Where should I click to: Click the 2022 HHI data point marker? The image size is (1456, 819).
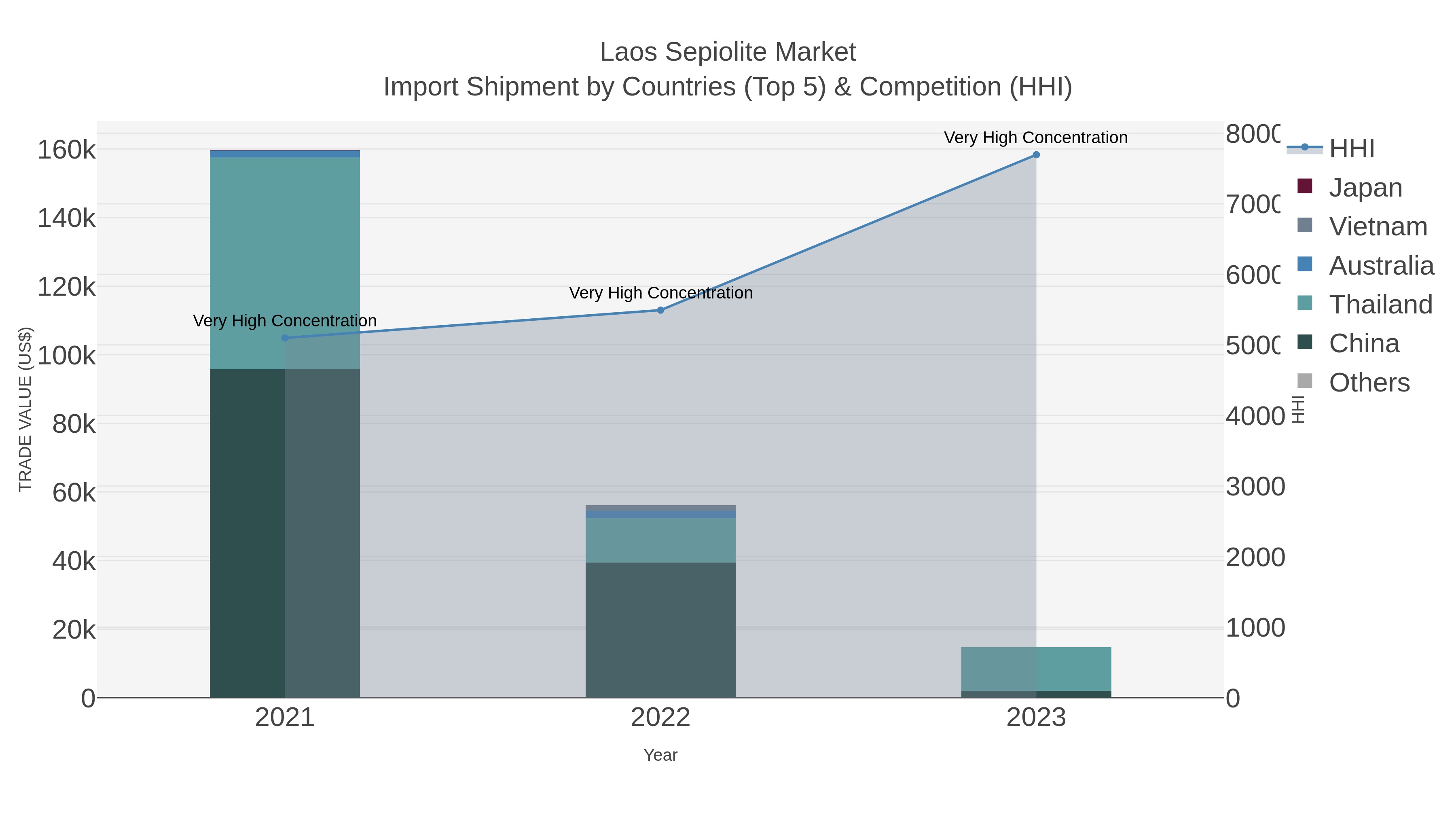[660, 310]
